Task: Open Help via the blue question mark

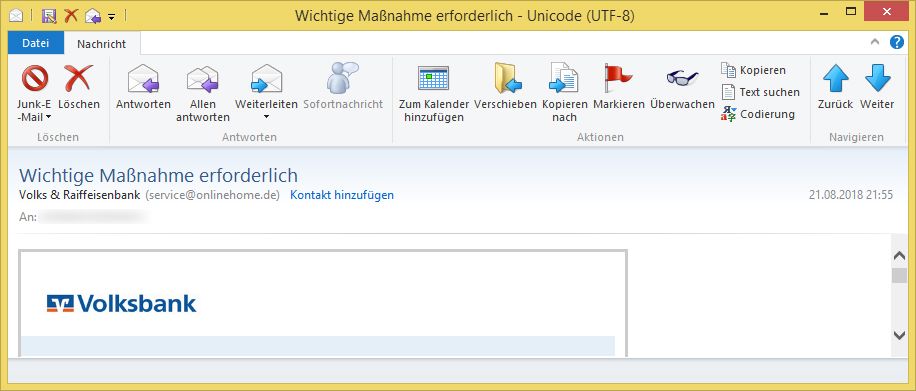Action: [x=897, y=42]
